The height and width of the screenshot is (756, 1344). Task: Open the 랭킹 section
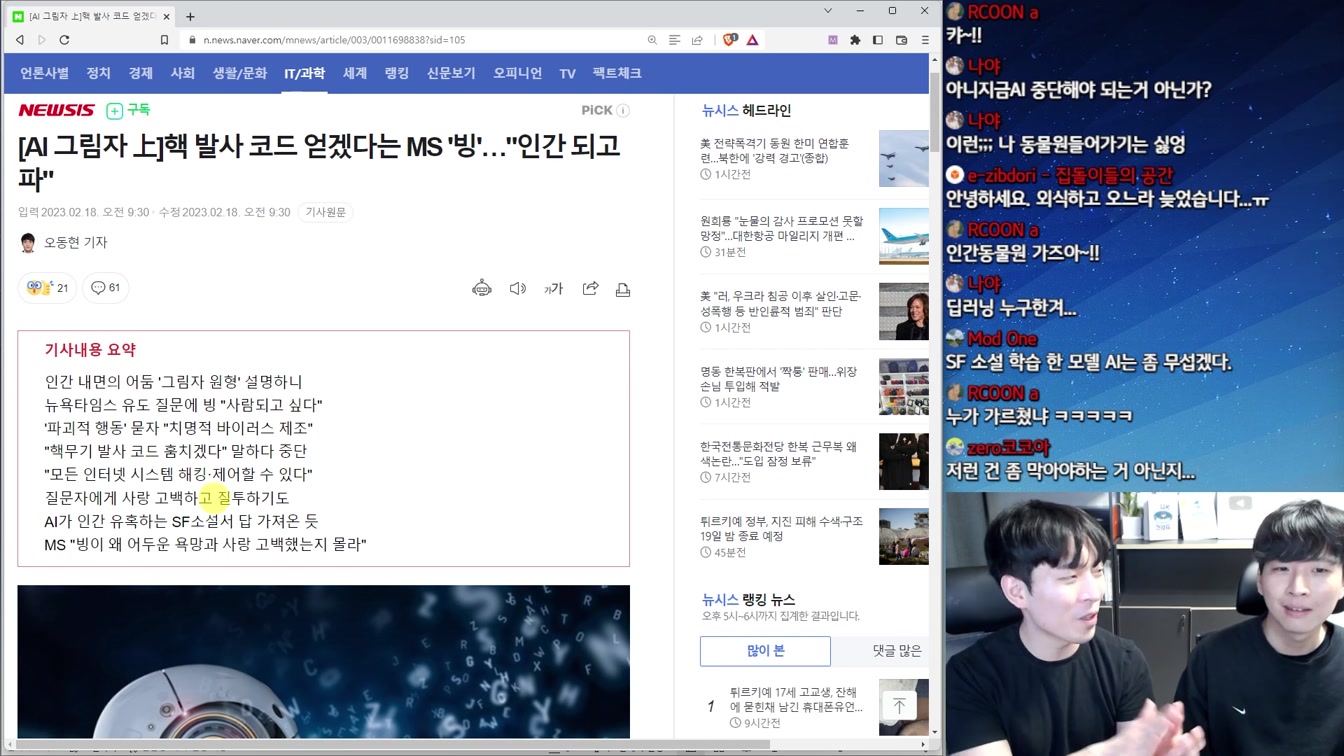point(397,73)
